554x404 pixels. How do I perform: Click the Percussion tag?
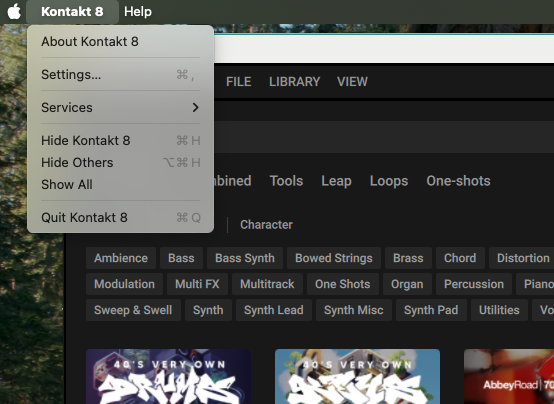click(474, 284)
